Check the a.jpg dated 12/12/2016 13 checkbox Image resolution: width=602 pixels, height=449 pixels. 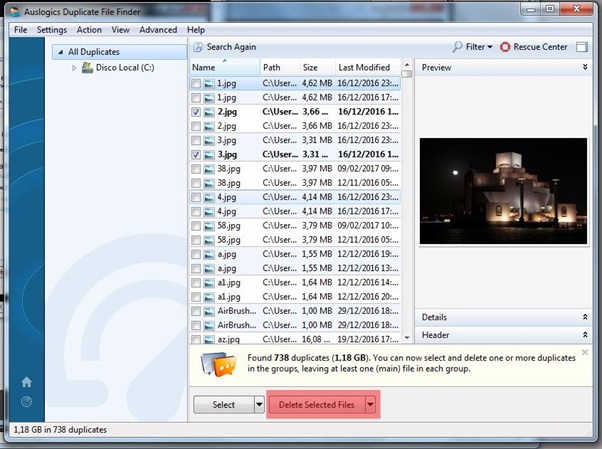[196, 268]
